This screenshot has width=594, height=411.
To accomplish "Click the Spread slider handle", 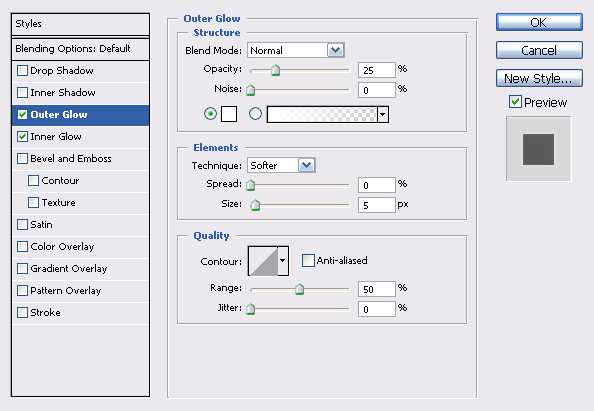I will point(250,185).
